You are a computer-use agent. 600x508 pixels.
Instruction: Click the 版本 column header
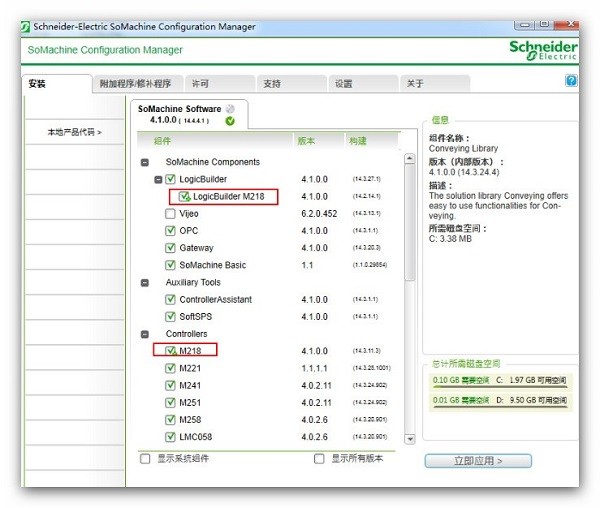319,141
